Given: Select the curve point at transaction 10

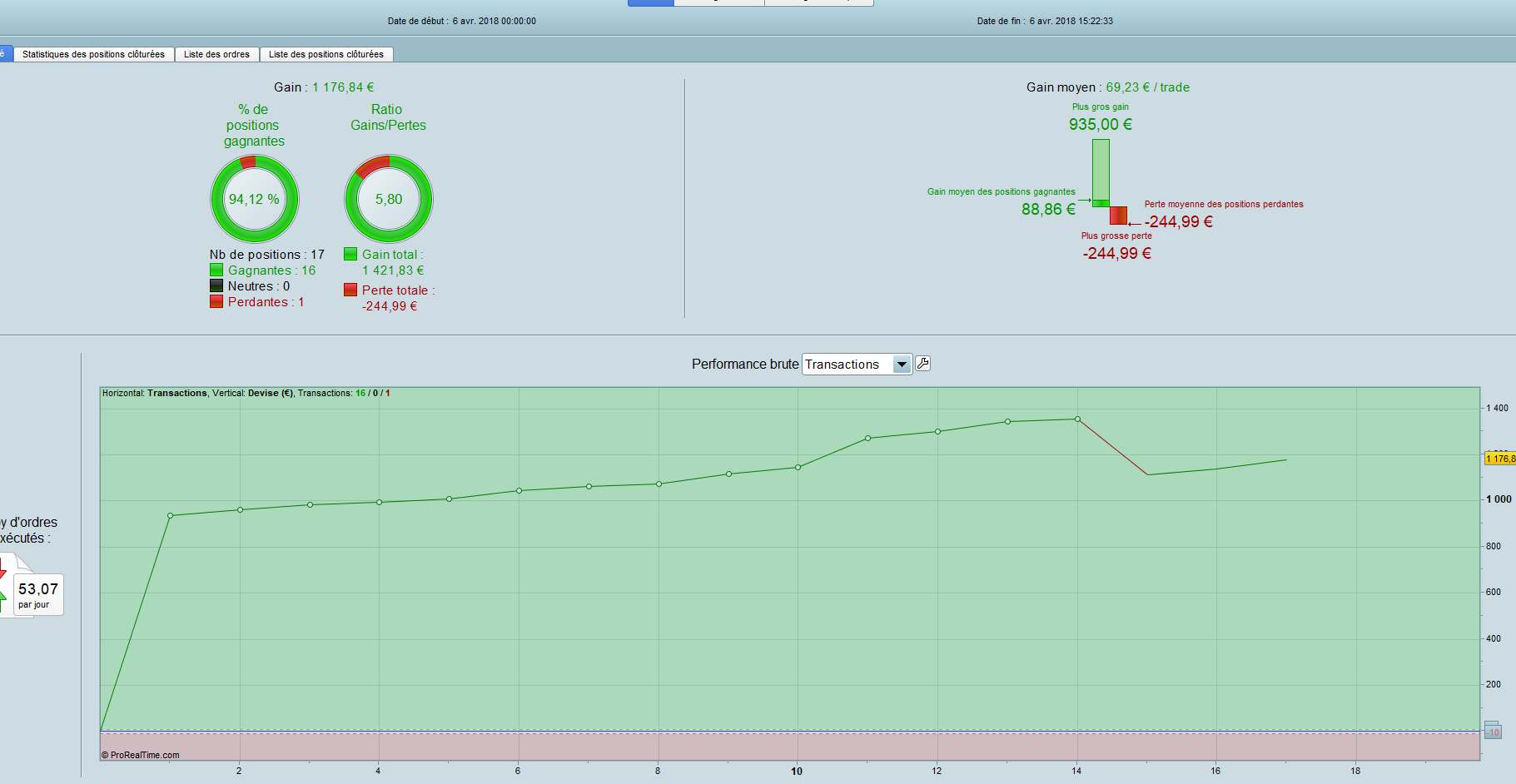Looking at the screenshot, I should click(x=798, y=468).
